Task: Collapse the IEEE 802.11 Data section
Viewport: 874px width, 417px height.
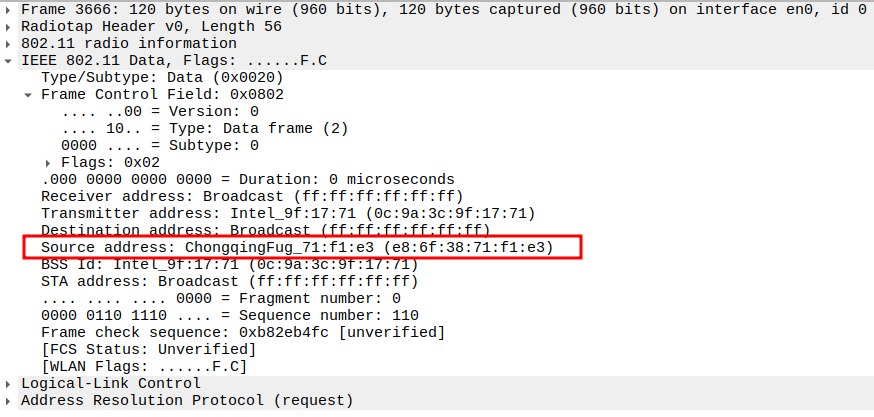Action: click(9, 60)
